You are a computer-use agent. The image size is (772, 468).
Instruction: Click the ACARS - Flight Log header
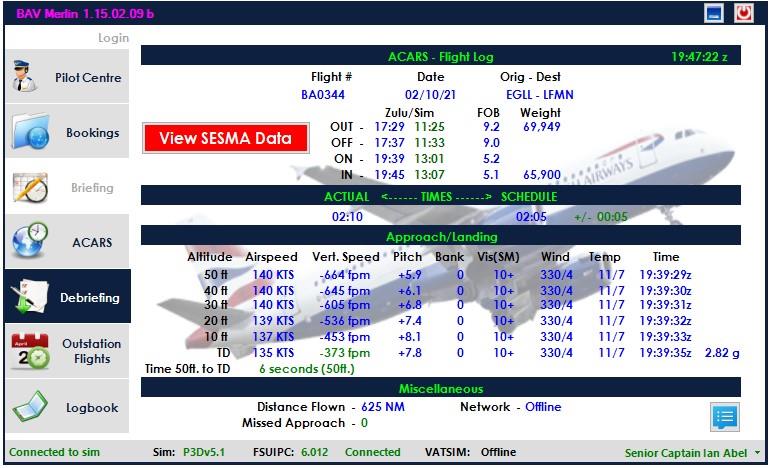pyautogui.click(x=441, y=57)
